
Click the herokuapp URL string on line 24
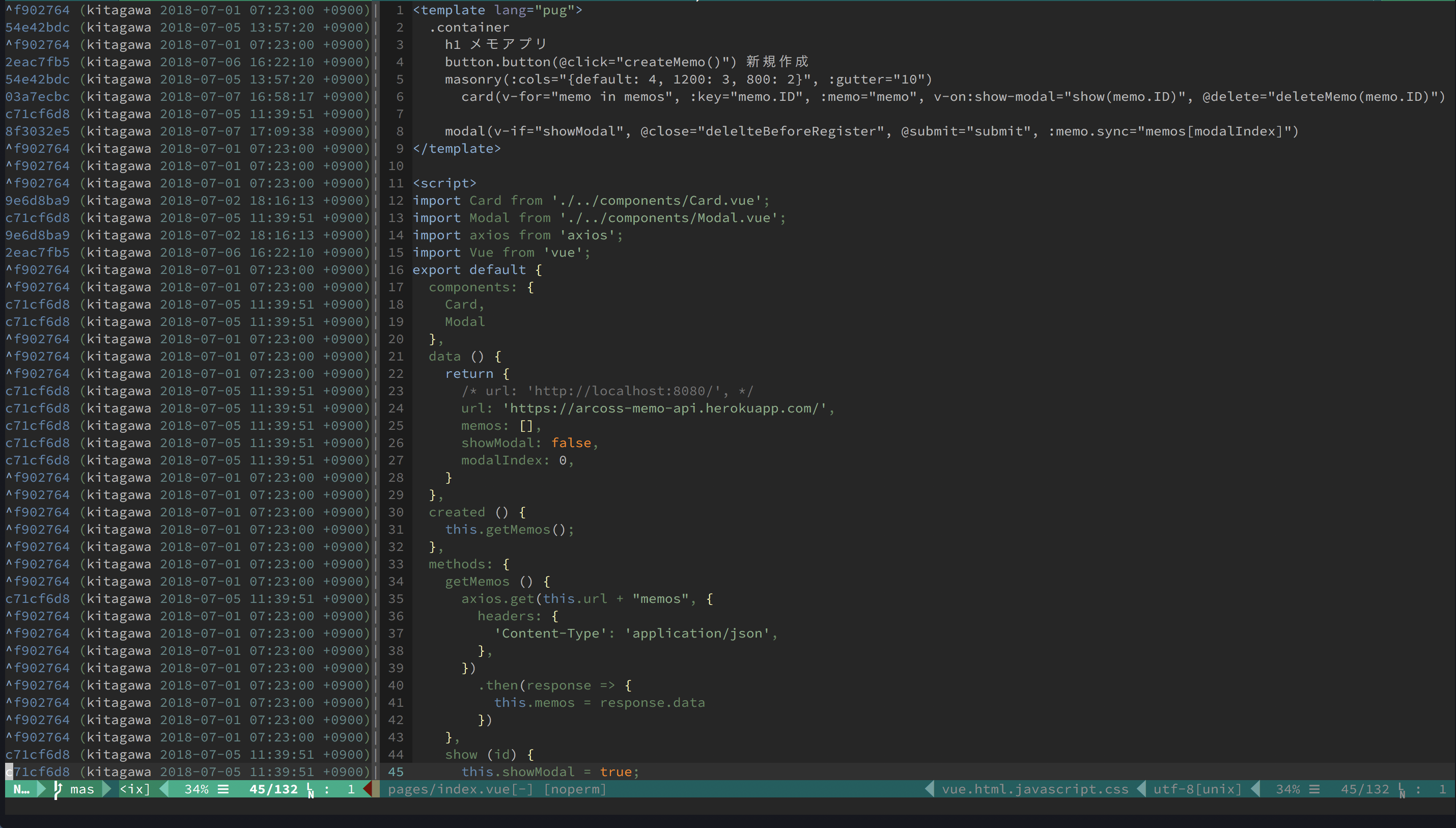tap(668, 408)
